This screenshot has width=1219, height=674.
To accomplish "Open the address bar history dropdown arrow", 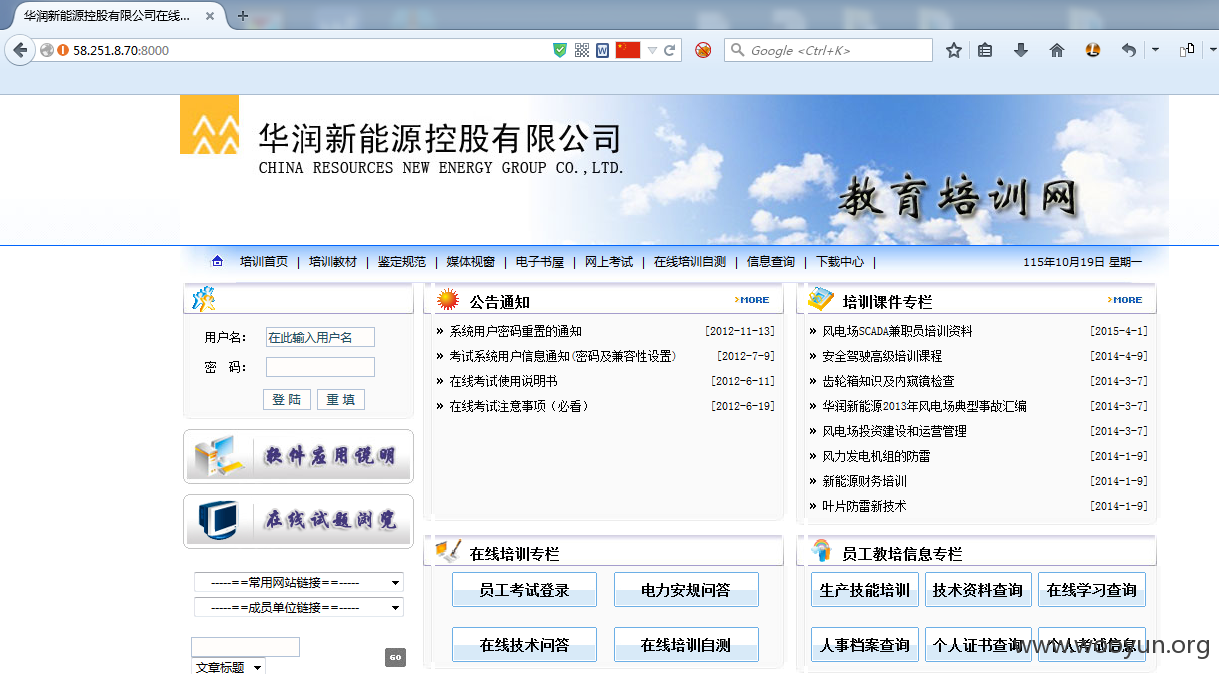I will pyautogui.click(x=652, y=51).
